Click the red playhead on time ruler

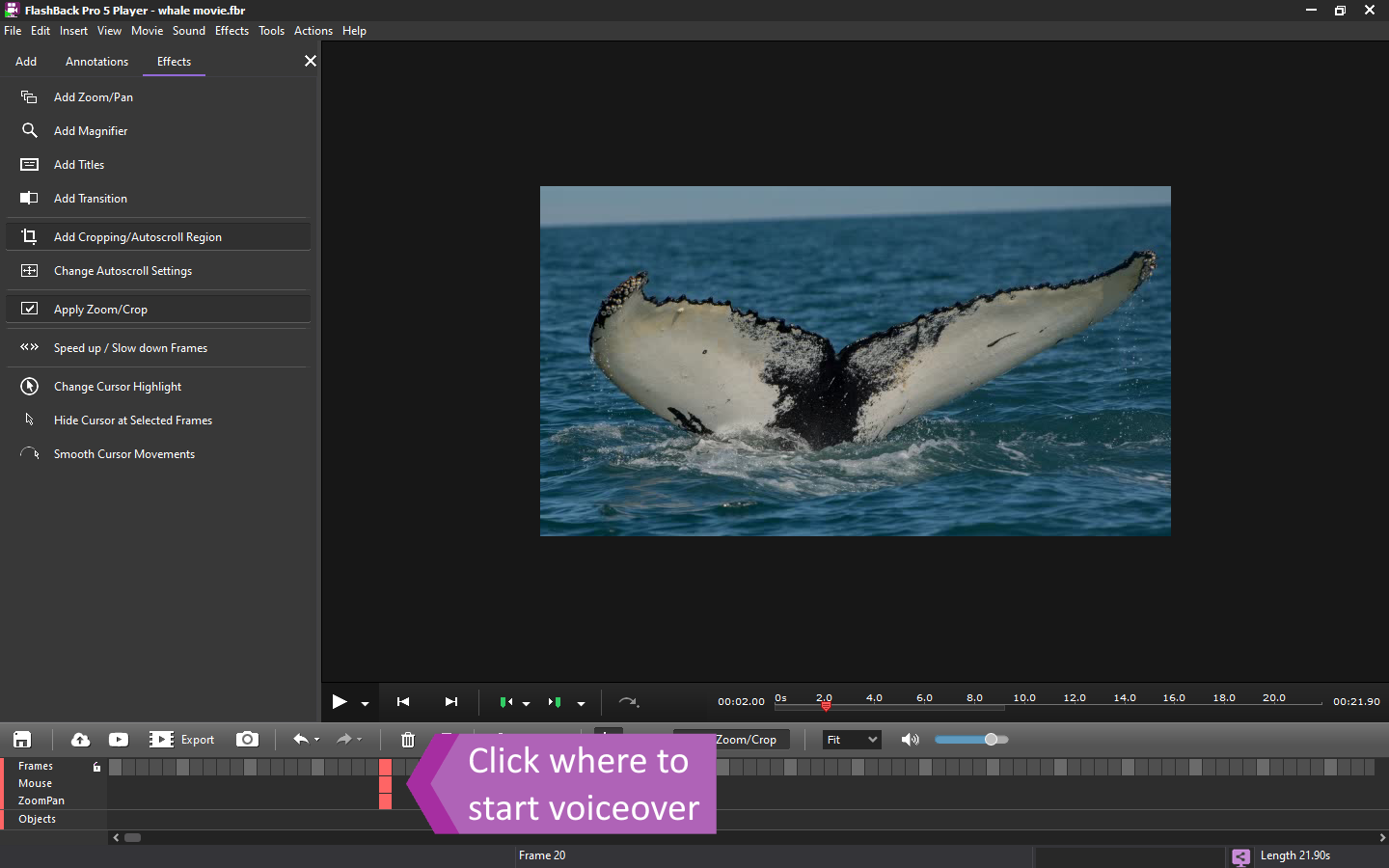826,706
